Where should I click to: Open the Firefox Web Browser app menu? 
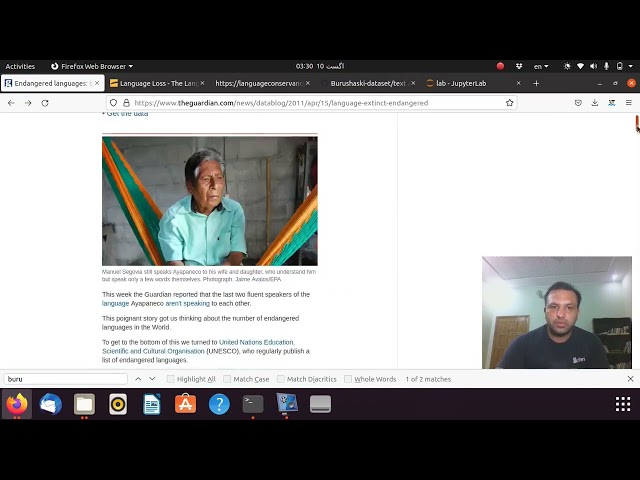point(92,66)
